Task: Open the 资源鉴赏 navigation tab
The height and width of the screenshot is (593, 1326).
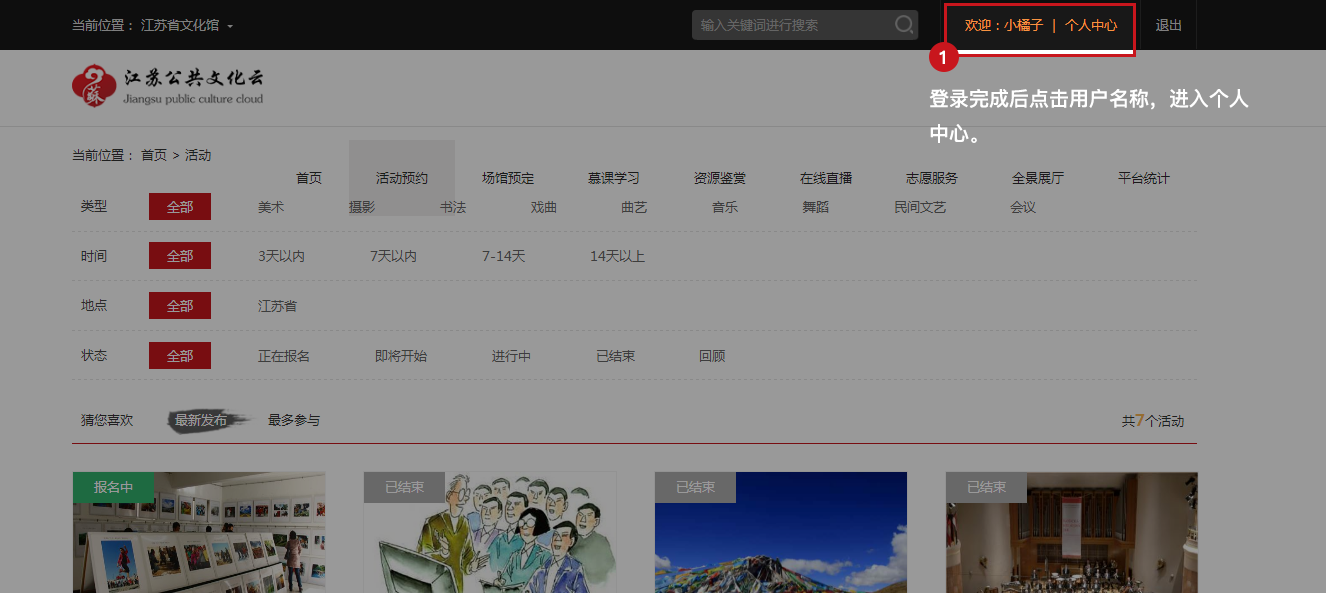Action: click(720, 178)
